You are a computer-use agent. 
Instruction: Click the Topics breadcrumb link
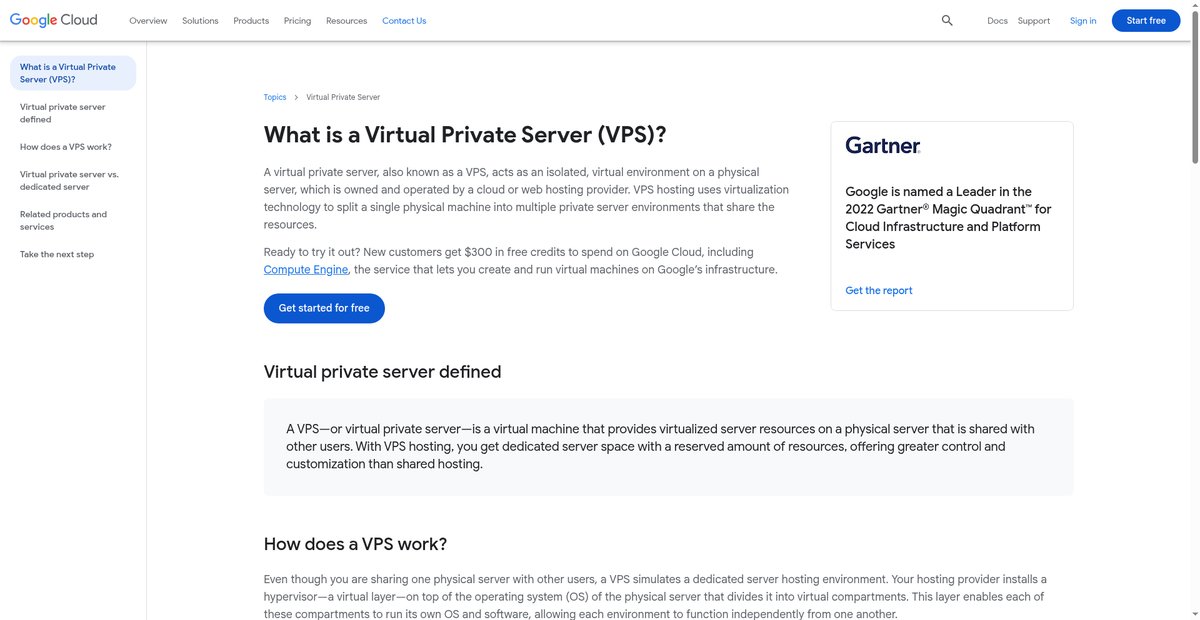275,97
